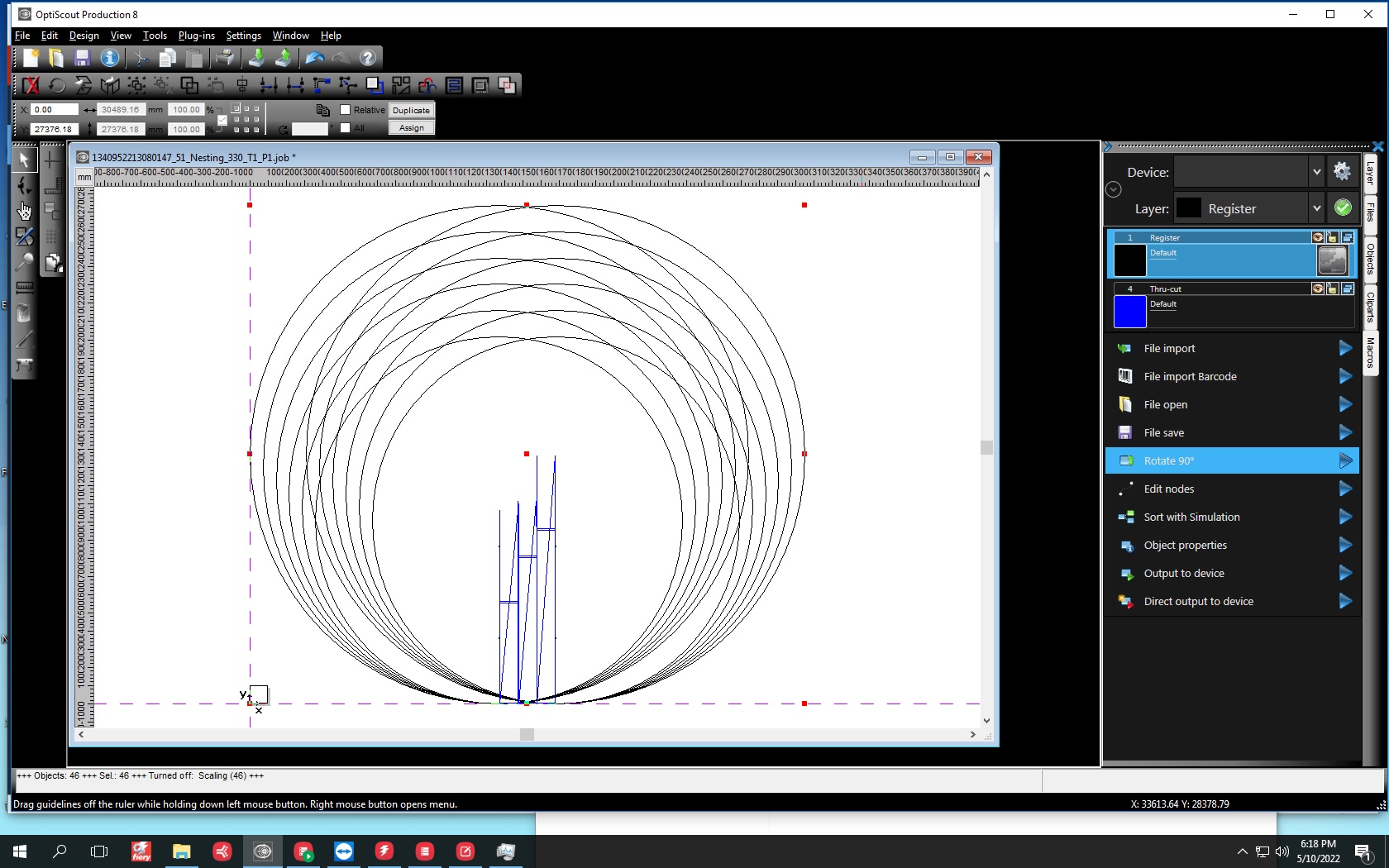Open the Plug-ins menu
The image size is (1389, 868).
click(196, 36)
